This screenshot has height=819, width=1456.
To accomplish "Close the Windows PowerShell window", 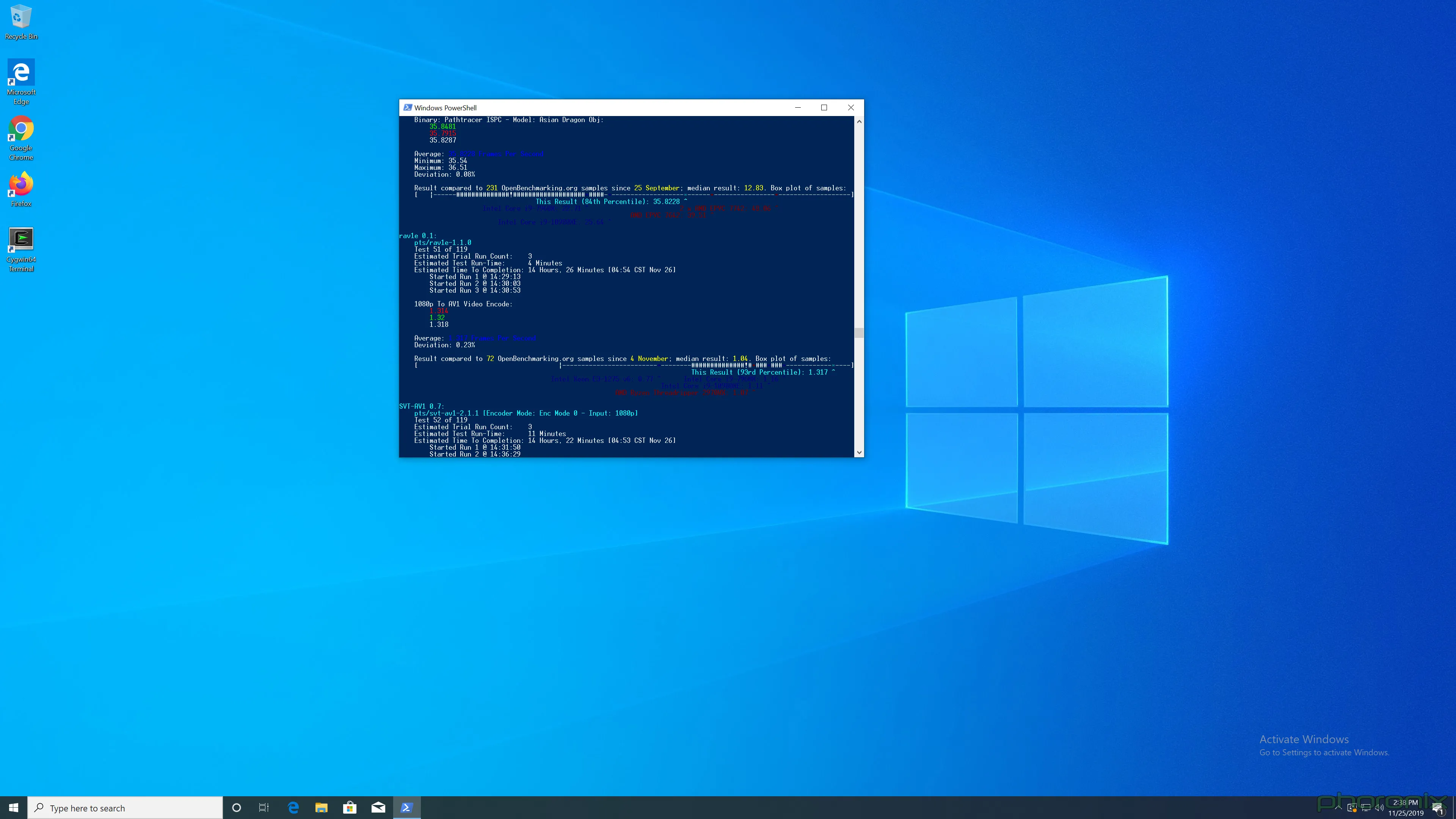I will tap(850, 107).
